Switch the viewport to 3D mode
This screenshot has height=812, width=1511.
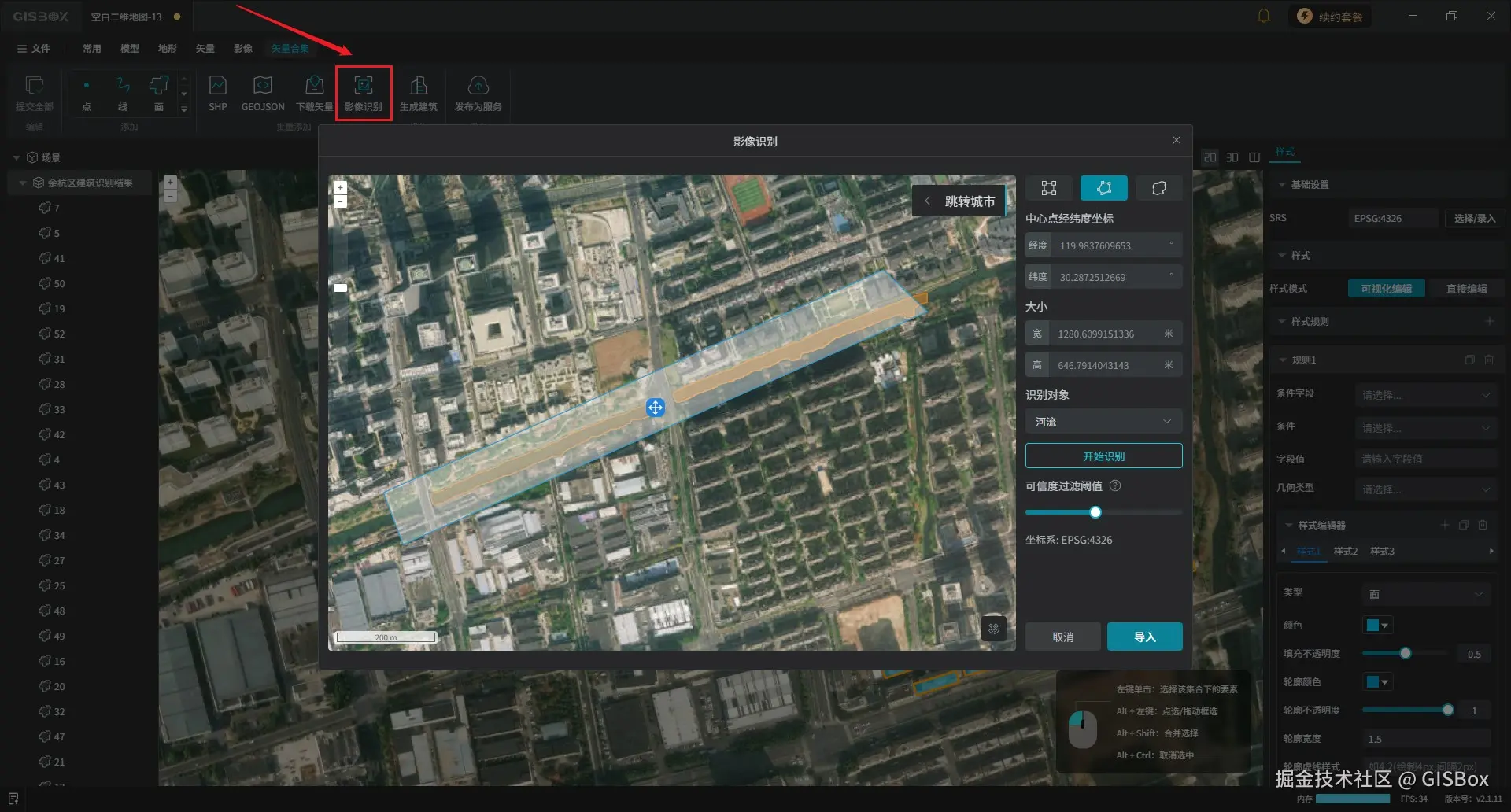pos(1232,157)
